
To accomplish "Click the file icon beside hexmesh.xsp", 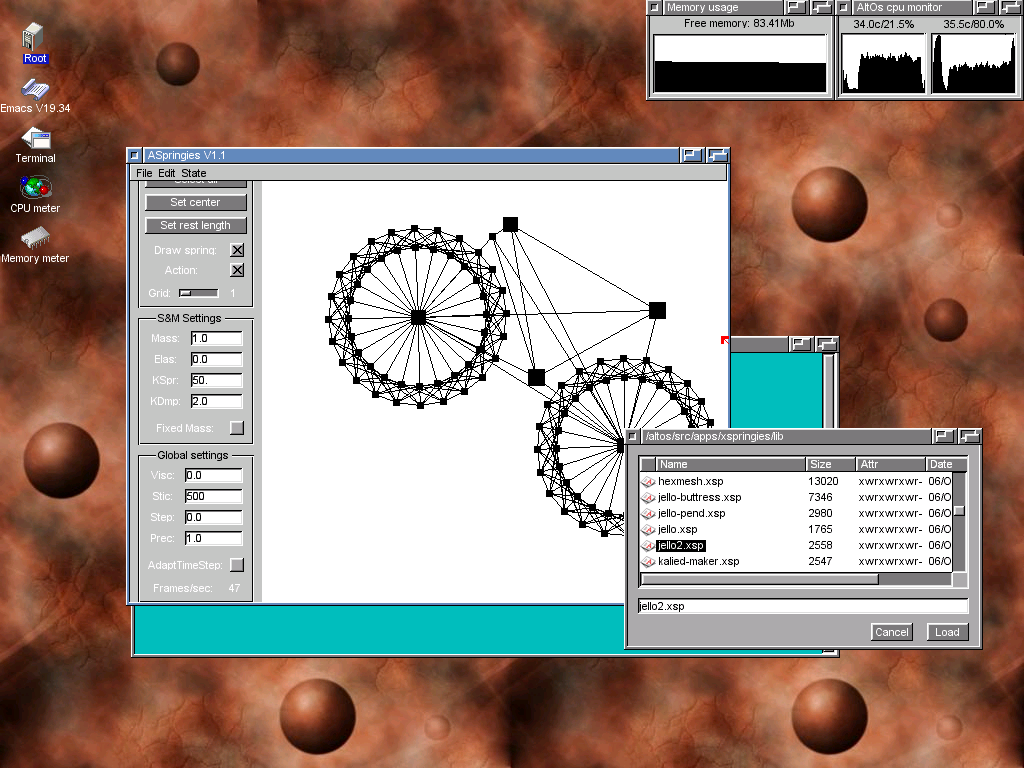I will pyautogui.click(x=648, y=481).
